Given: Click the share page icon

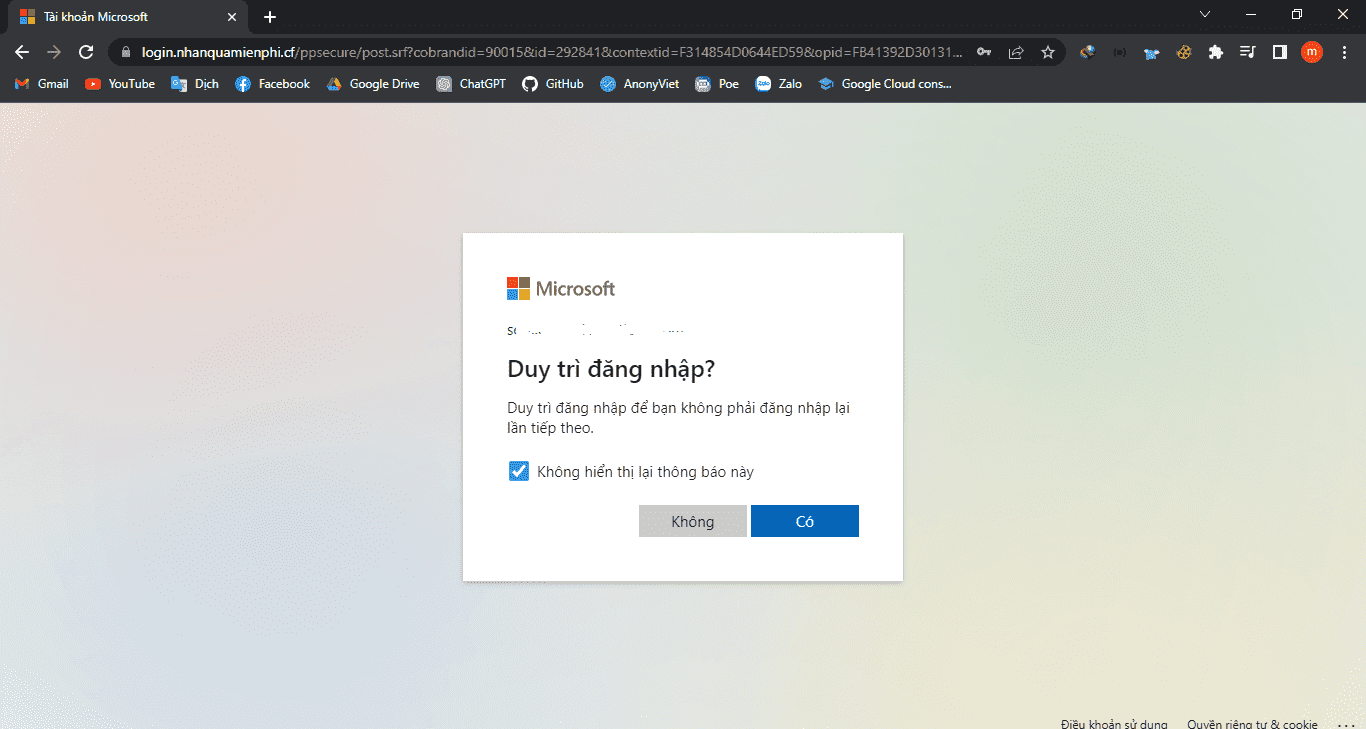Looking at the screenshot, I should pos(1016,52).
